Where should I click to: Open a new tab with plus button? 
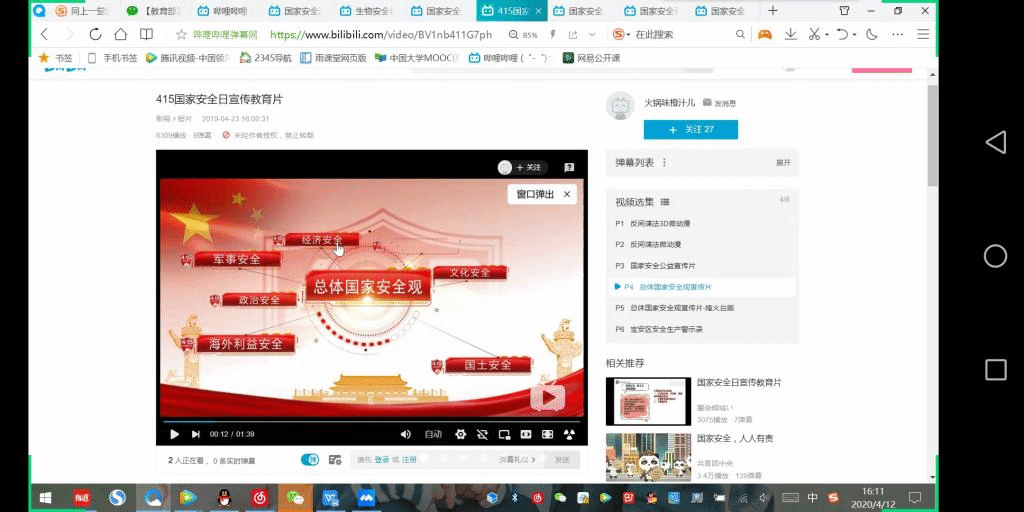[773, 10]
